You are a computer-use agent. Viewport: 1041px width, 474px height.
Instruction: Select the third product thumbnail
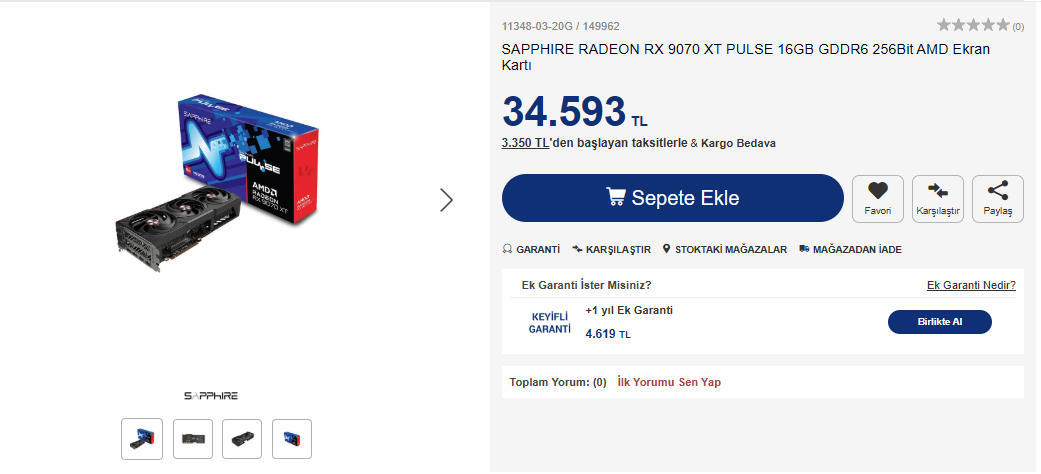[242, 439]
